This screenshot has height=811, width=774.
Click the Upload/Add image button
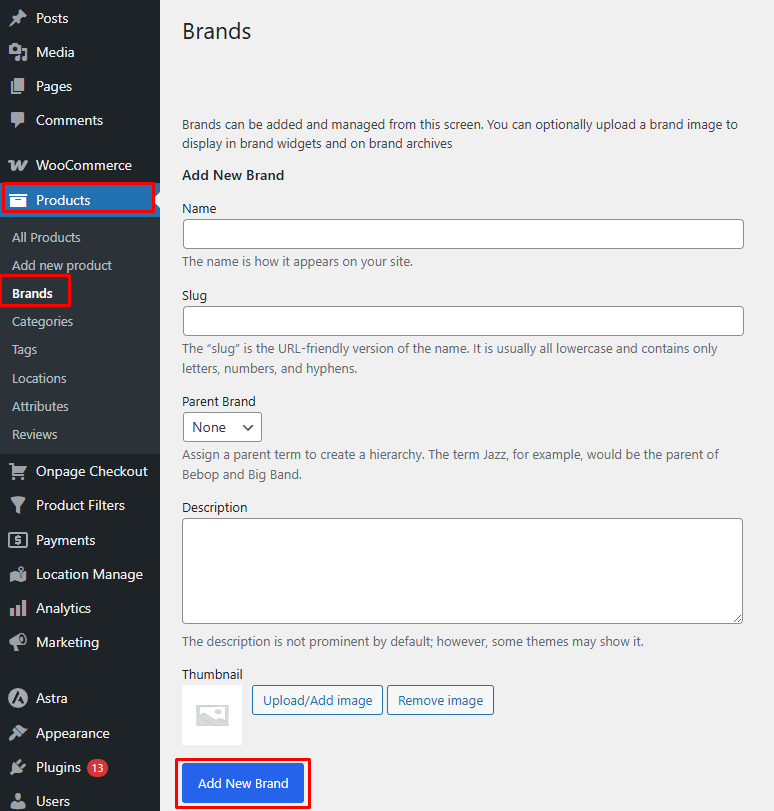click(317, 700)
